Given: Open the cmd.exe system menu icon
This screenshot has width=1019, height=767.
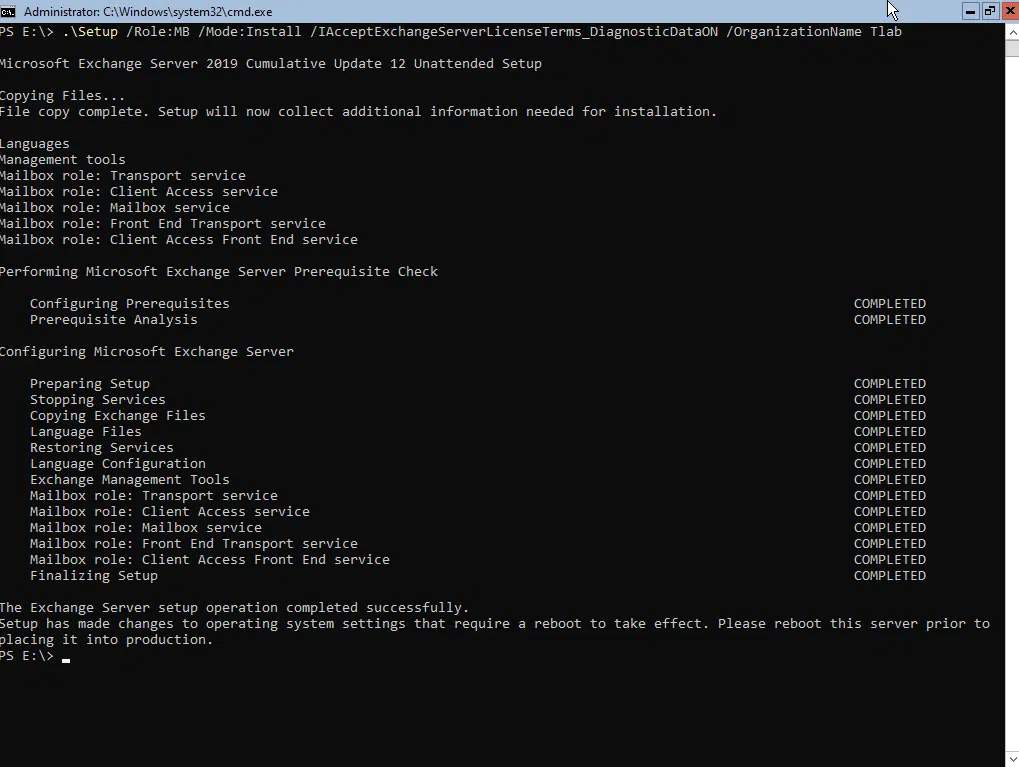Looking at the screenshot, I should point(8,11).
